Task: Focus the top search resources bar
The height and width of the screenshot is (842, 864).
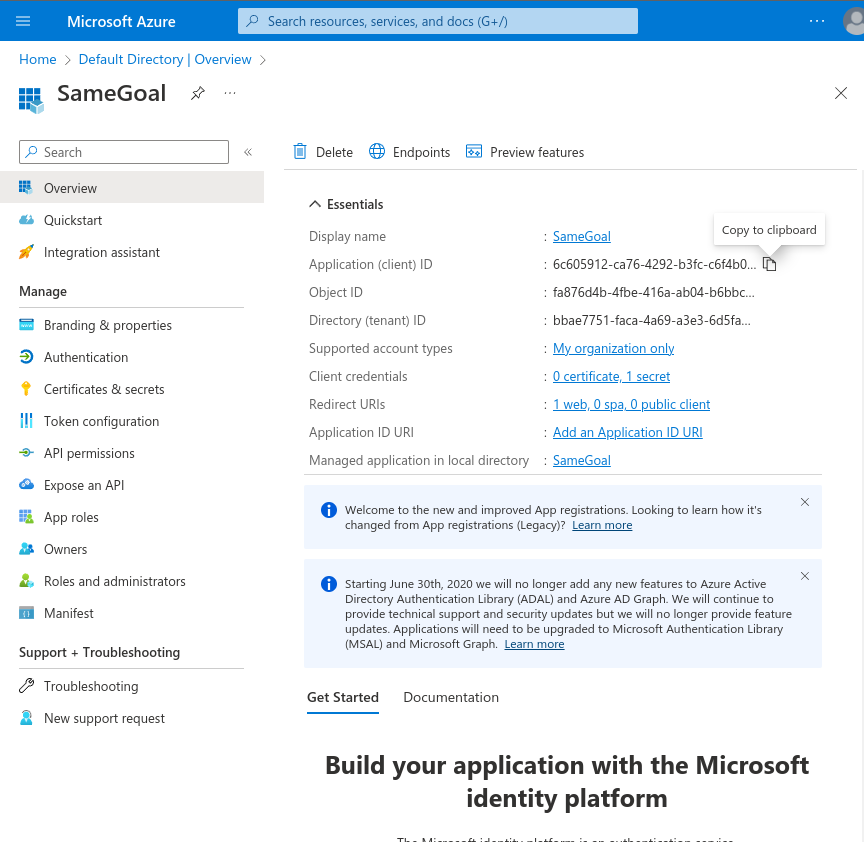Action: 438,21
